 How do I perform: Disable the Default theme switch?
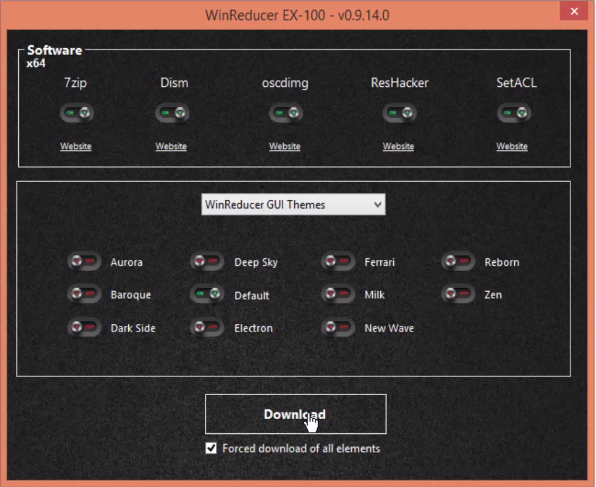click(x=207, y=294)
